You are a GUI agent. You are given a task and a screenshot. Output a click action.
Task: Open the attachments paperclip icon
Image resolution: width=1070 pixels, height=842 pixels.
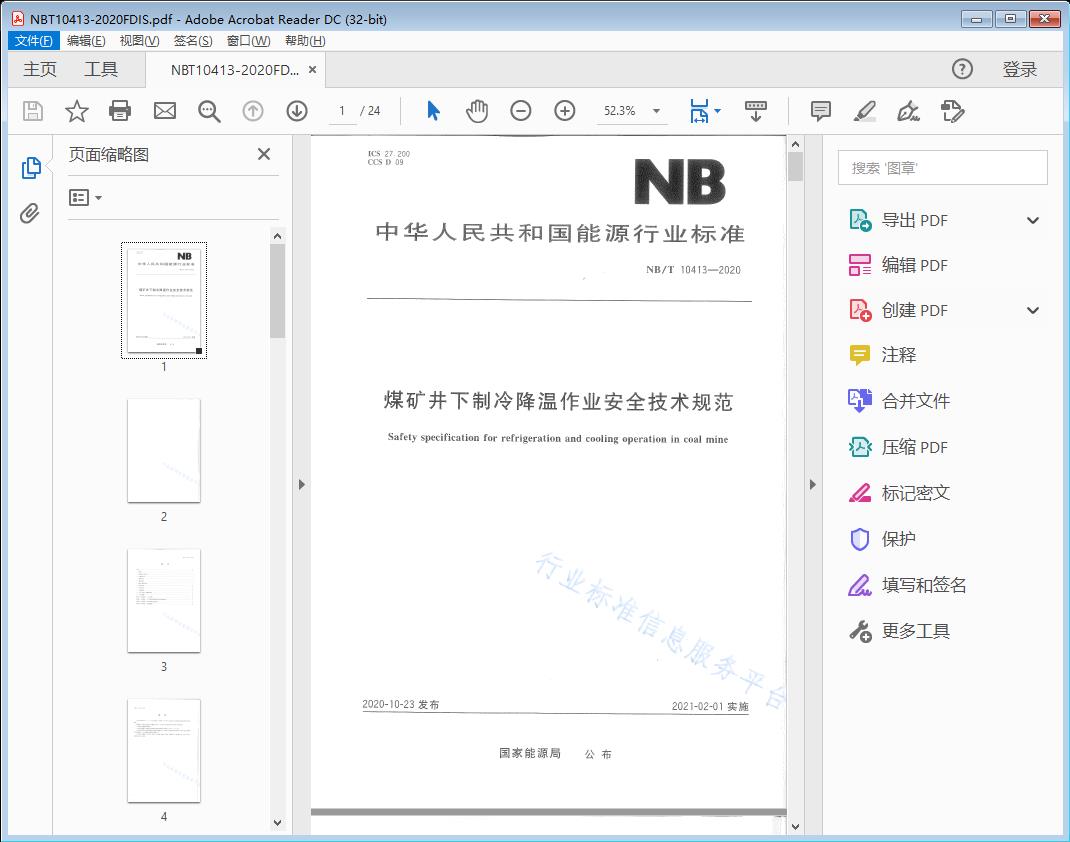tap(30, 210)
